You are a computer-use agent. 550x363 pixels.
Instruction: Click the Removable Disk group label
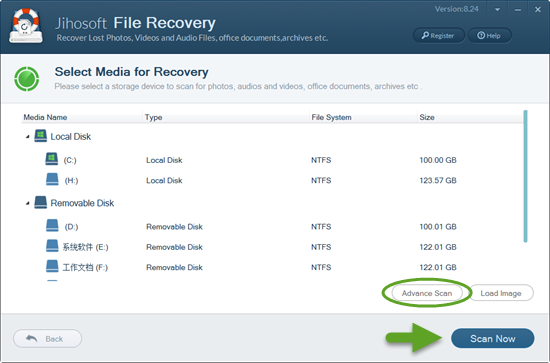[82, 203]
